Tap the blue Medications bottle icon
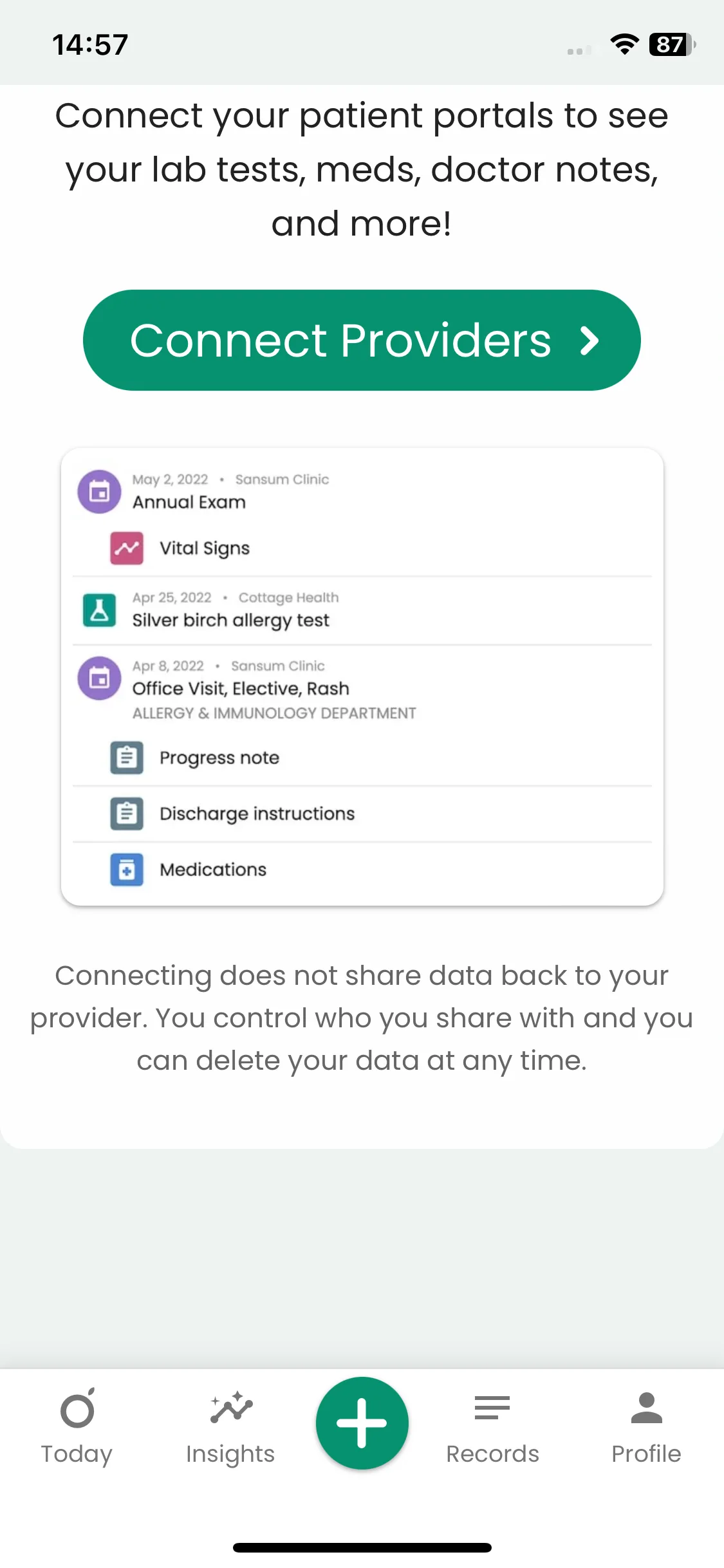 (127, 870)
